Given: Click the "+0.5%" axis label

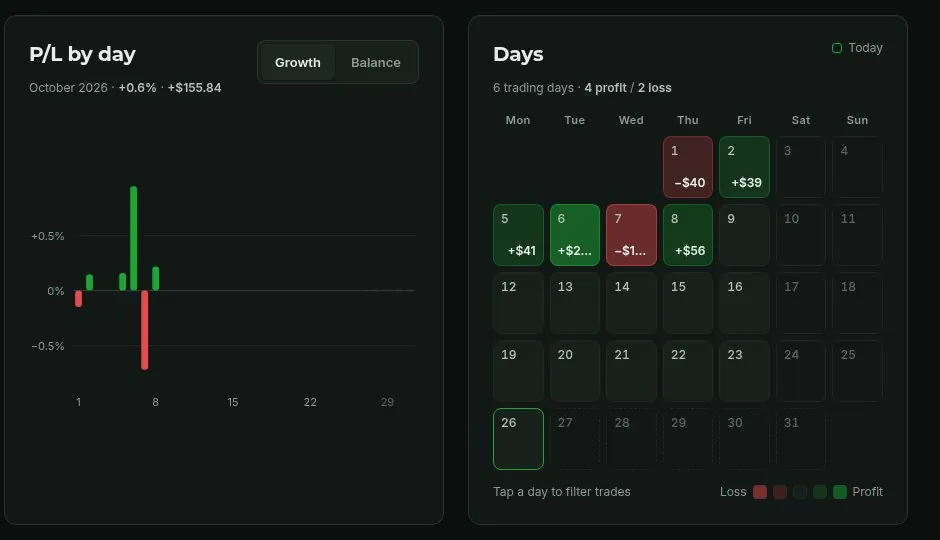Looking at the screenshot, I should (48, 236).
